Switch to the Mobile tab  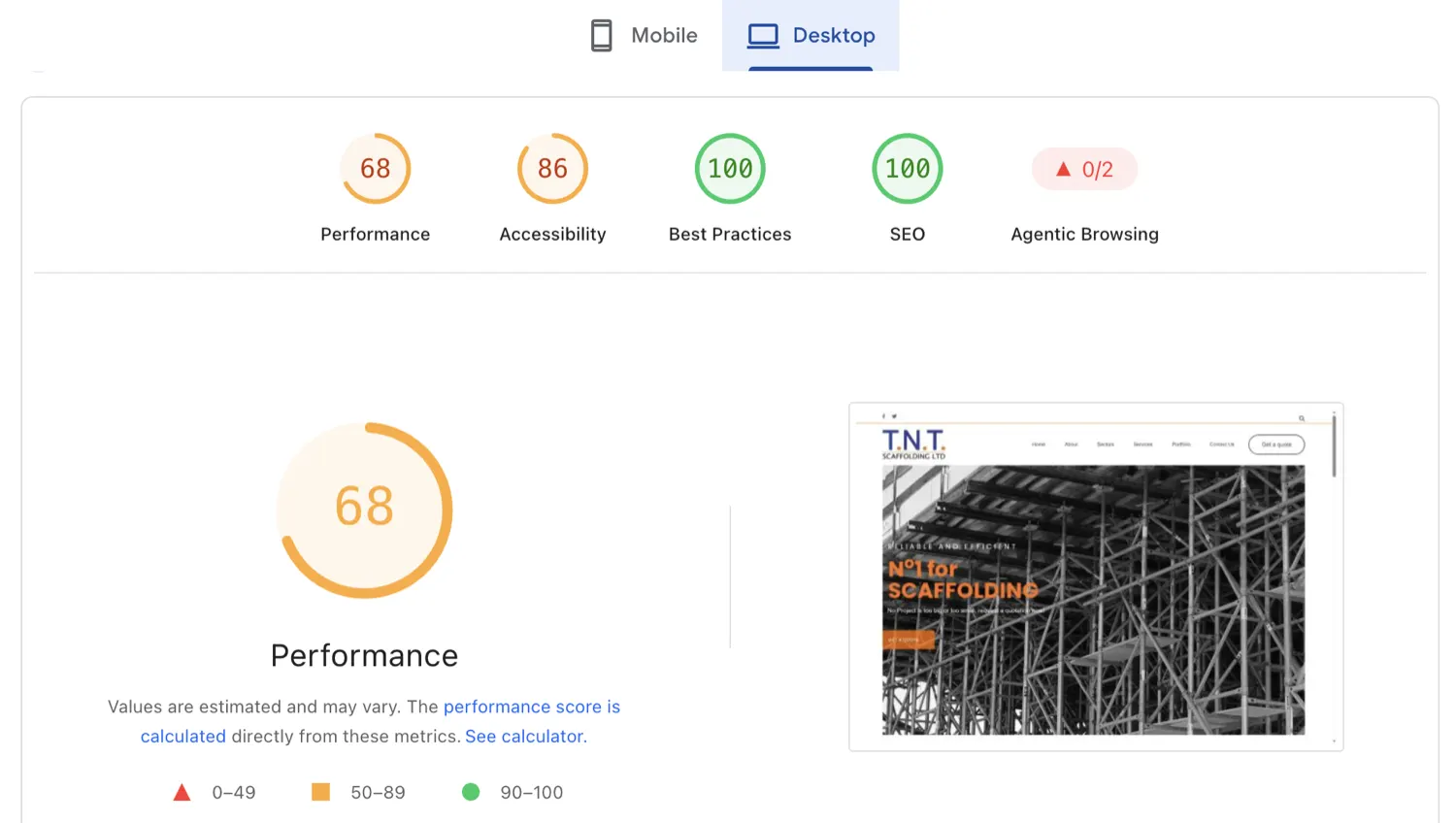pyautogui.click(x=644, y=35)
